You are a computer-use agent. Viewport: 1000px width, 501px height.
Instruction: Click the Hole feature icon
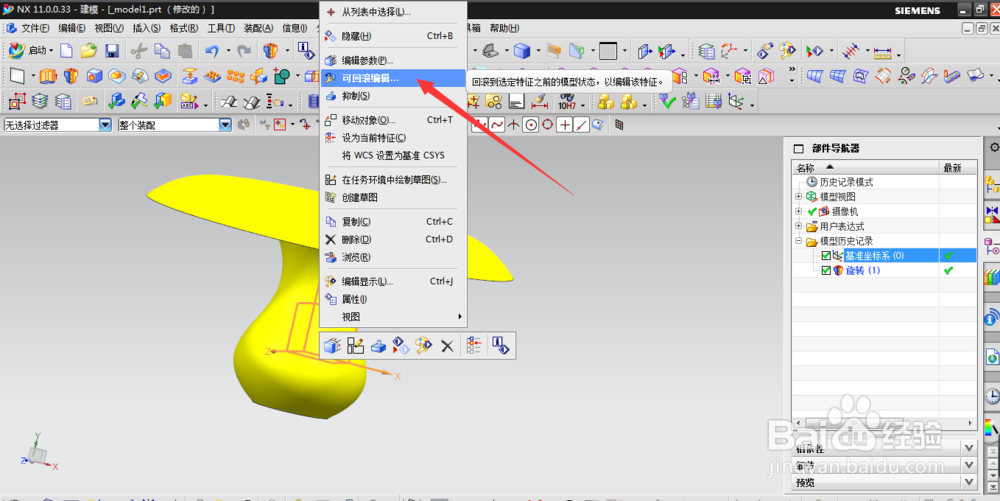(x=94, y=76)
